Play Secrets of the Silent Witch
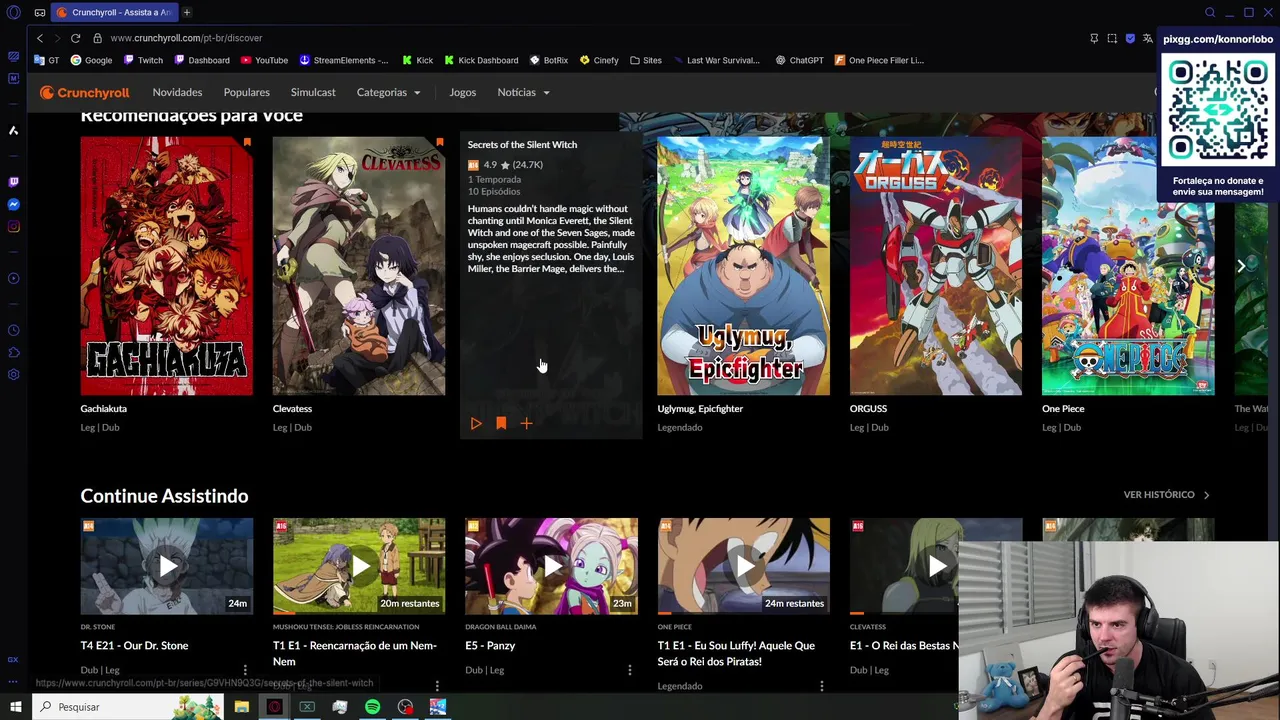 coord(476,424)
